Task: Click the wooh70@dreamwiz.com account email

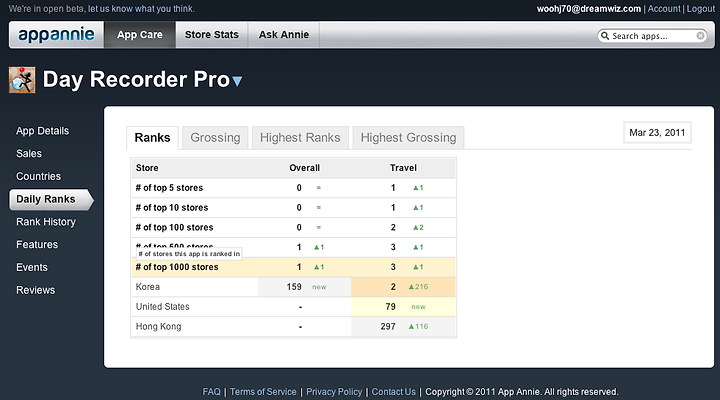Action: (x=589, y=9)
